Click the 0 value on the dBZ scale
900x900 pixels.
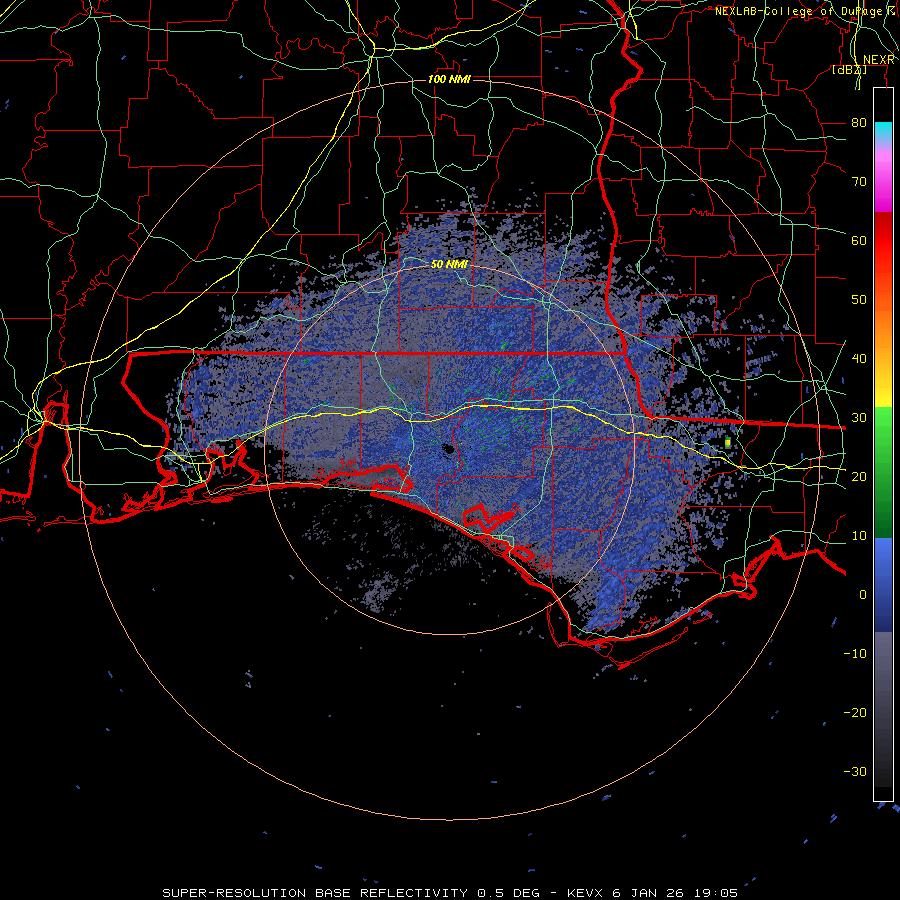click(863, 595)
